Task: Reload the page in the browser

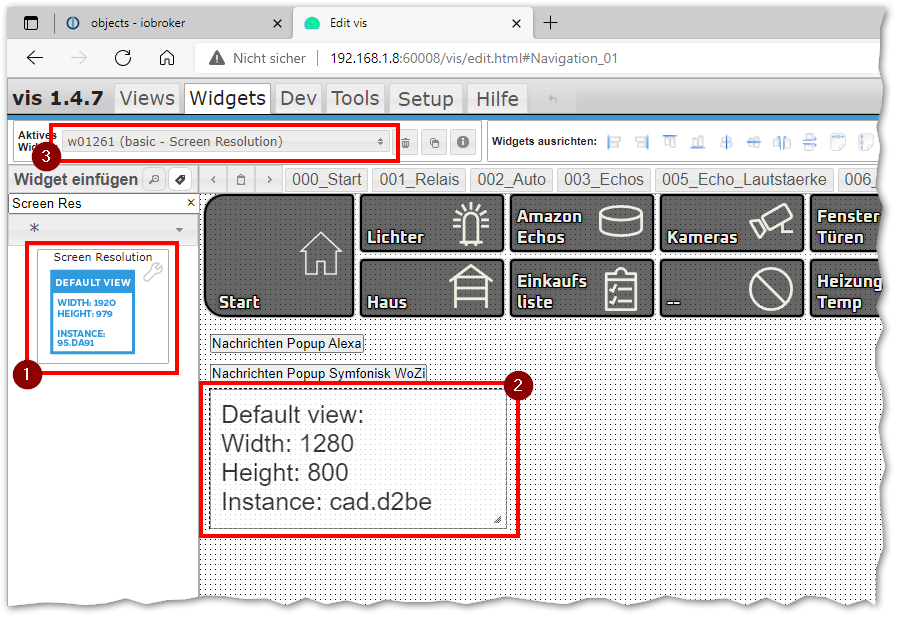Action: point(123,58)
